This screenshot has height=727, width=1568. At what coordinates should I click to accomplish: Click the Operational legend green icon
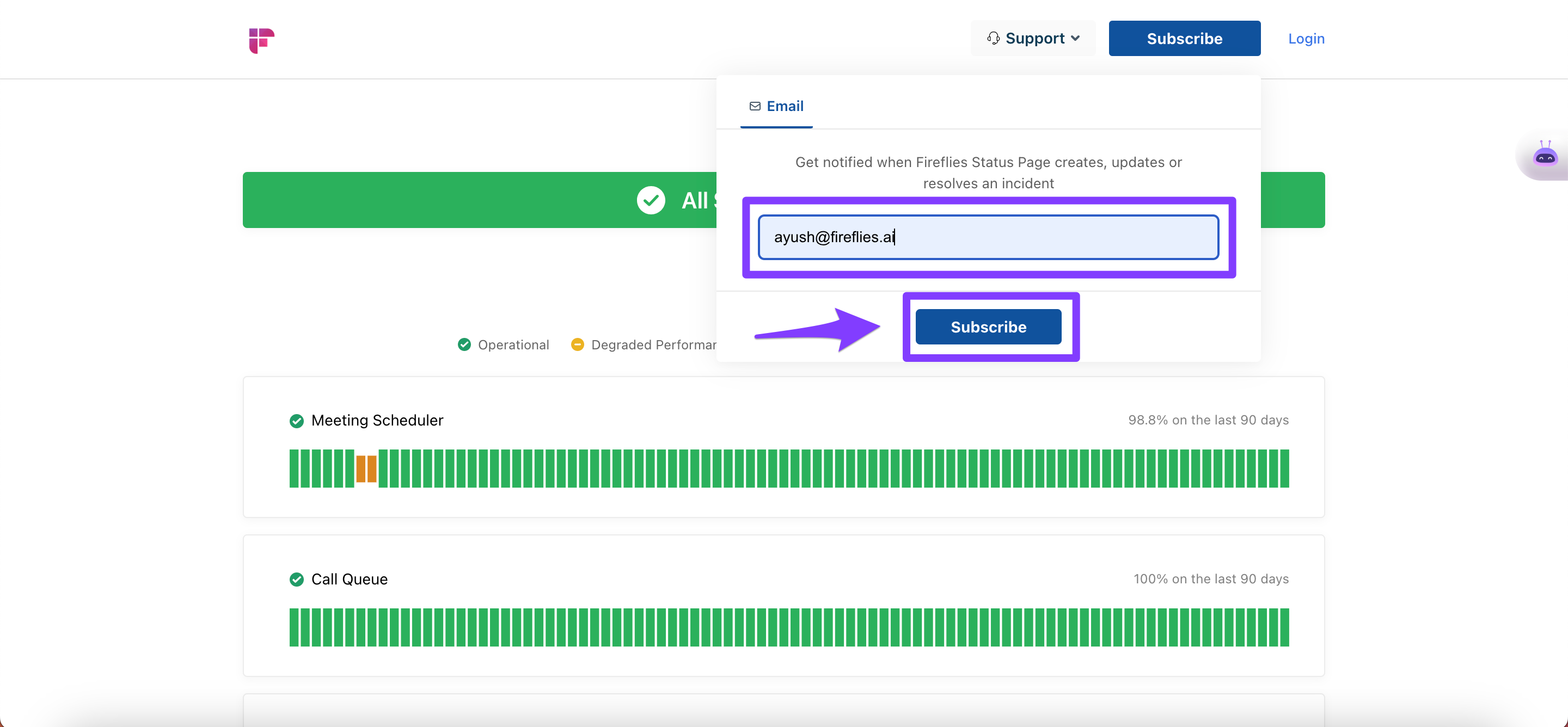[x=464, y=345]
